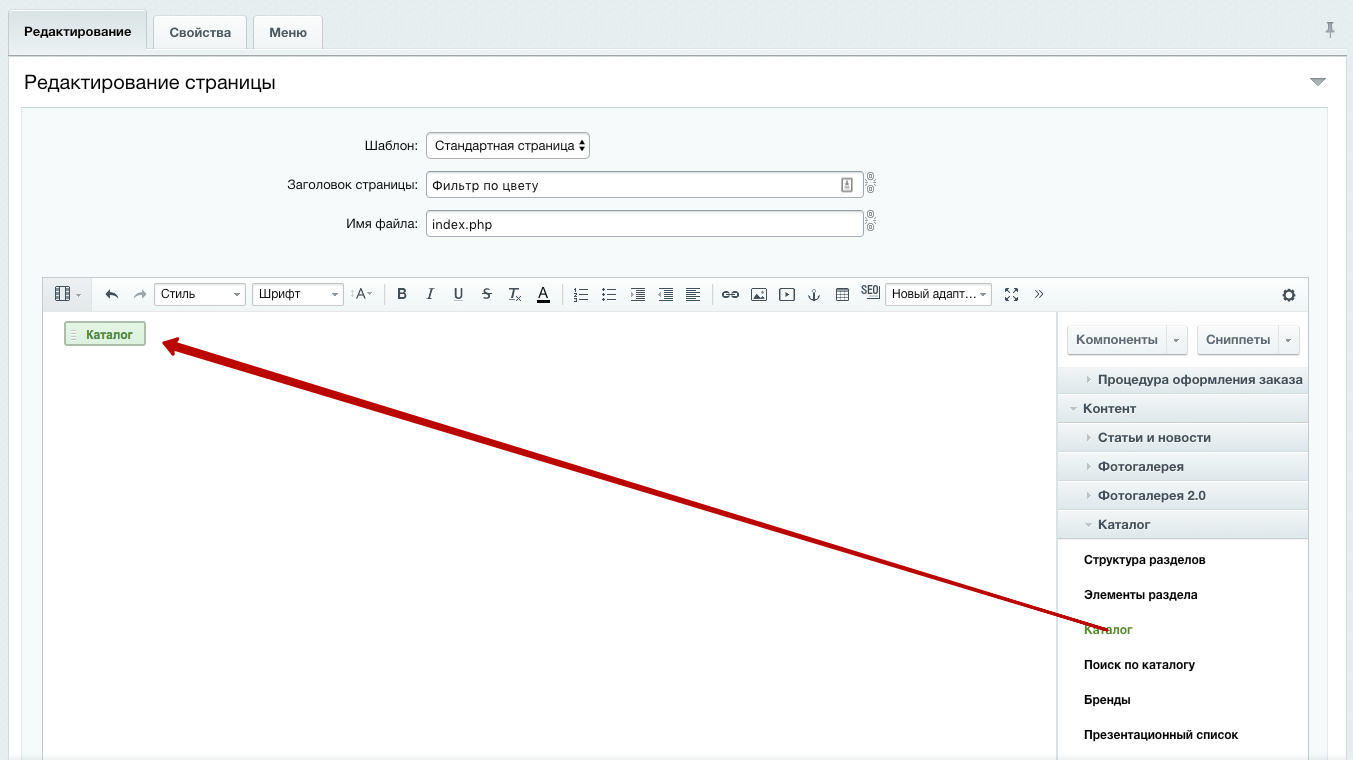Open the Стиль style dropdown
Screen dimensions: 1353x760
pos(200,294)
